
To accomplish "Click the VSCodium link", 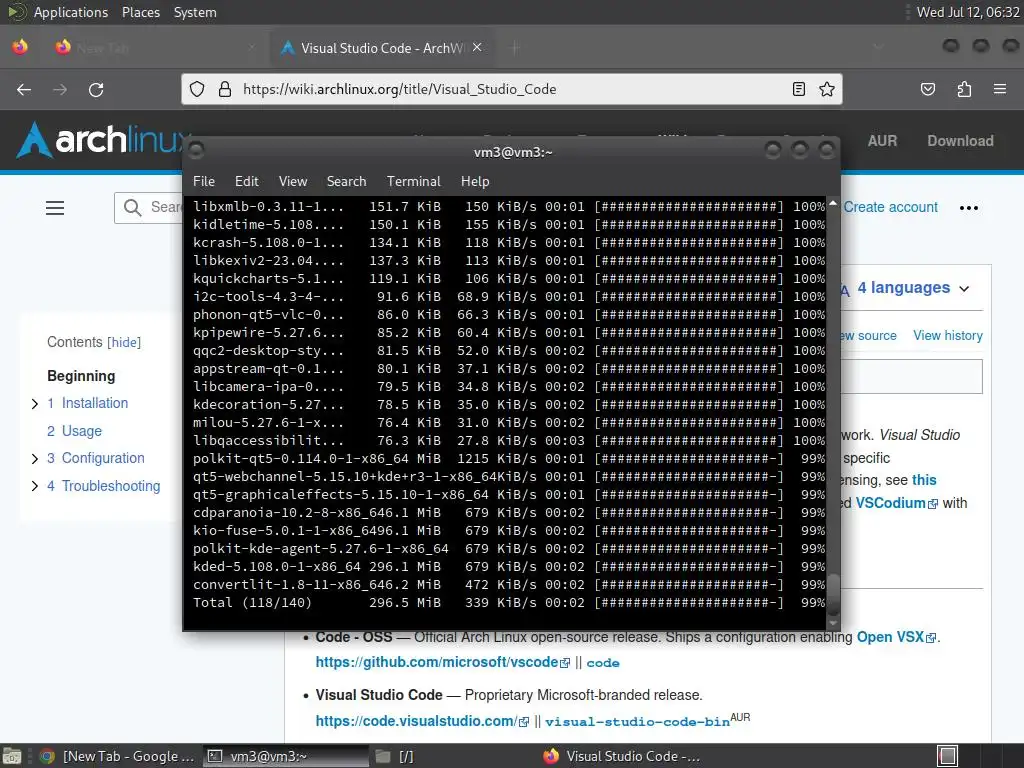I will [890, 503].
